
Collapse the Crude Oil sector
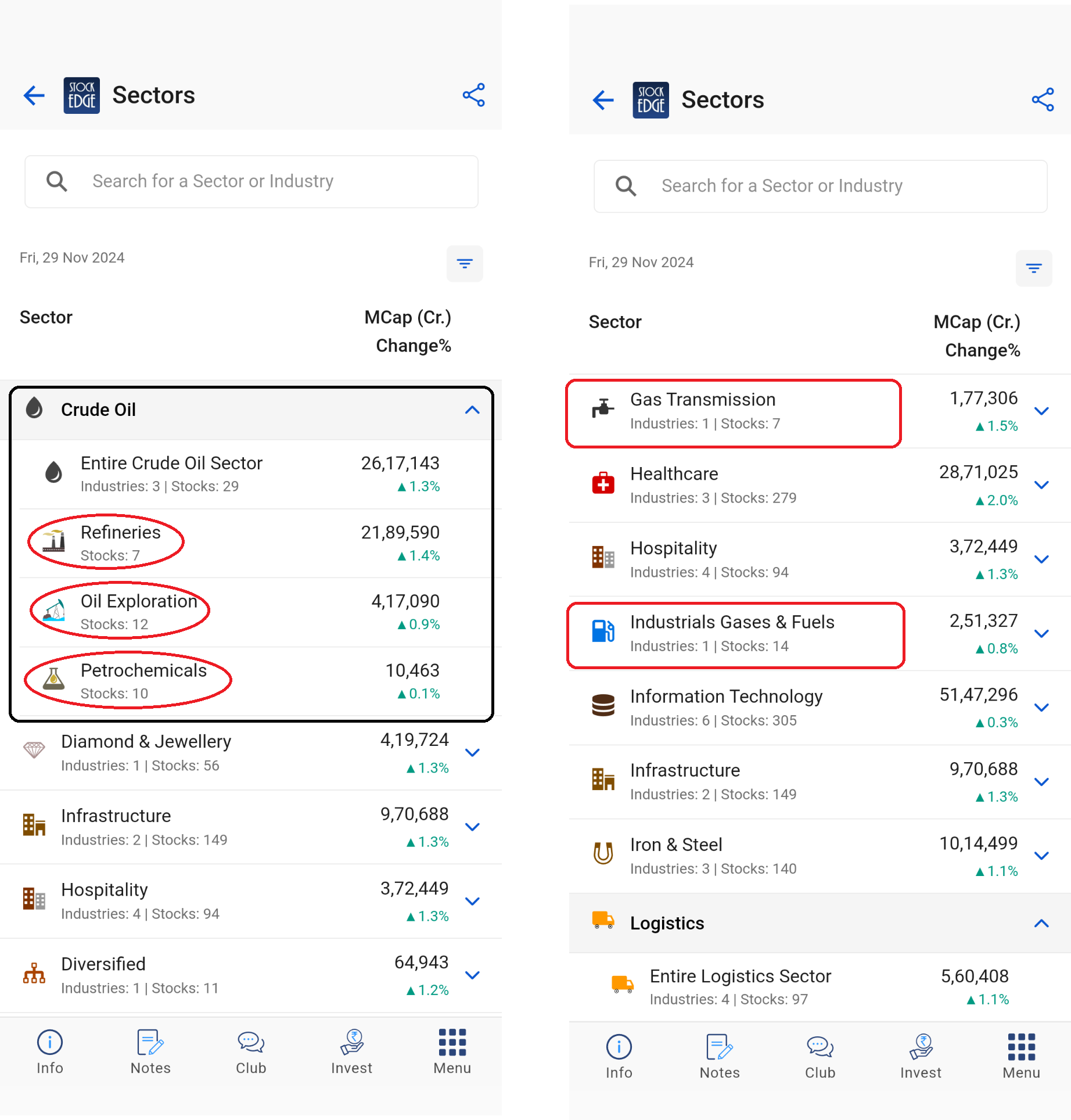click(472, 410)
